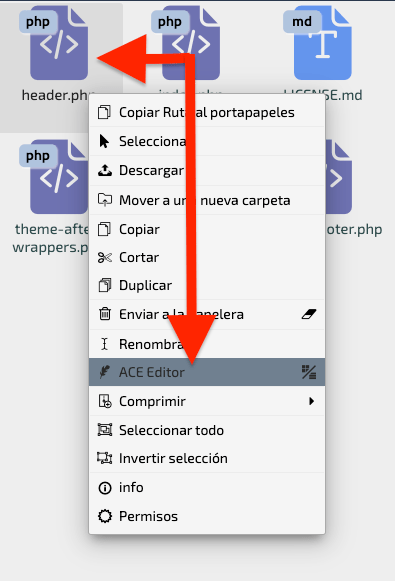Select the Renombrar option
This screenshot has width=395, height=581.
[207, 344]
